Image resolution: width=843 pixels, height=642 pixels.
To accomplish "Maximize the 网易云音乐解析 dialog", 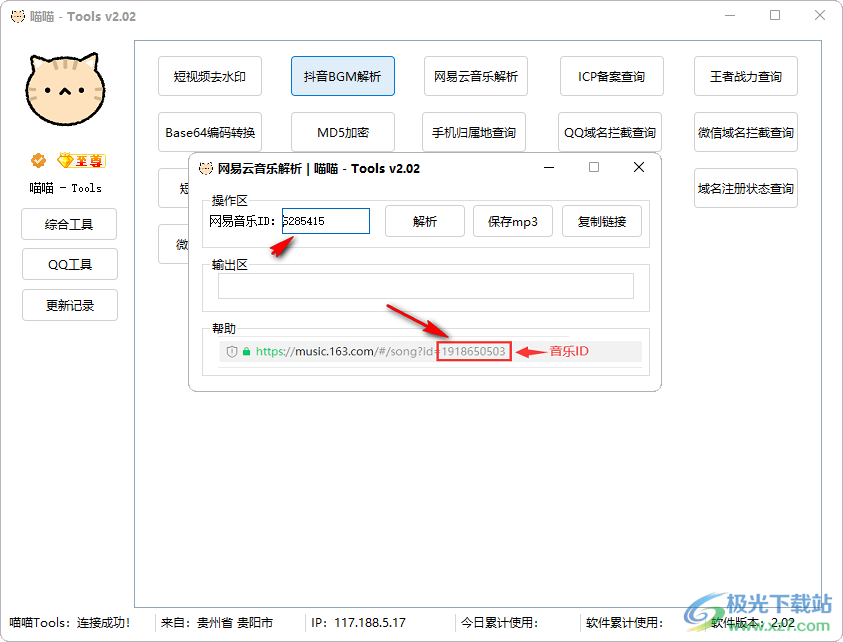I will pos(594,167).
